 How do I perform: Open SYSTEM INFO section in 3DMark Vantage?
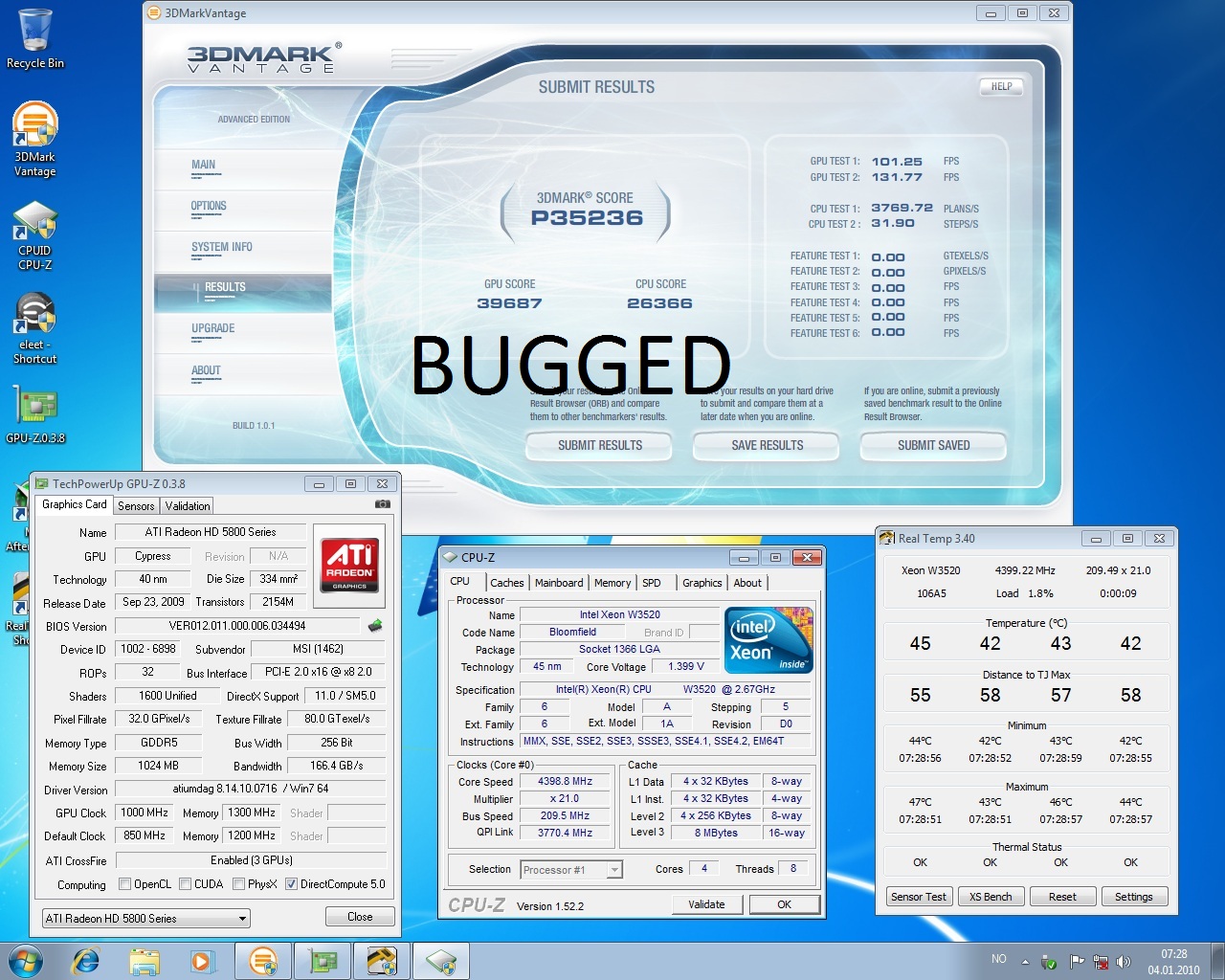243,250
